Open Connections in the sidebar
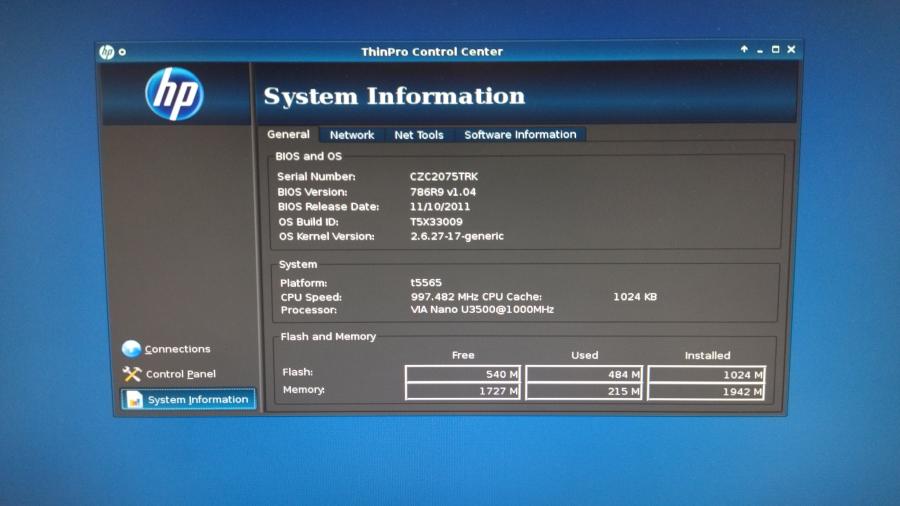900x506 pixels. pyautogui.click(x=177, y=349)
